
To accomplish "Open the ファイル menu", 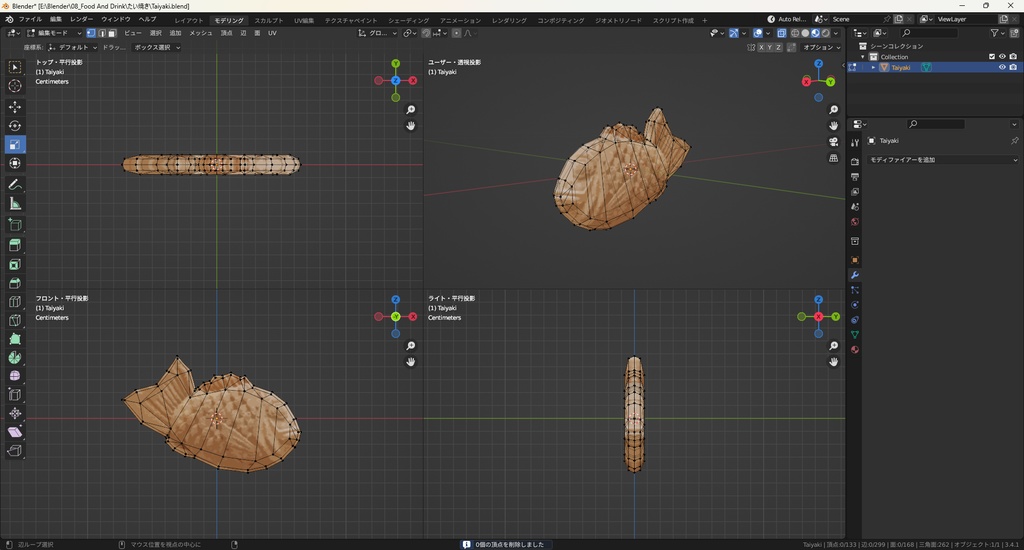I will [30, 19].
